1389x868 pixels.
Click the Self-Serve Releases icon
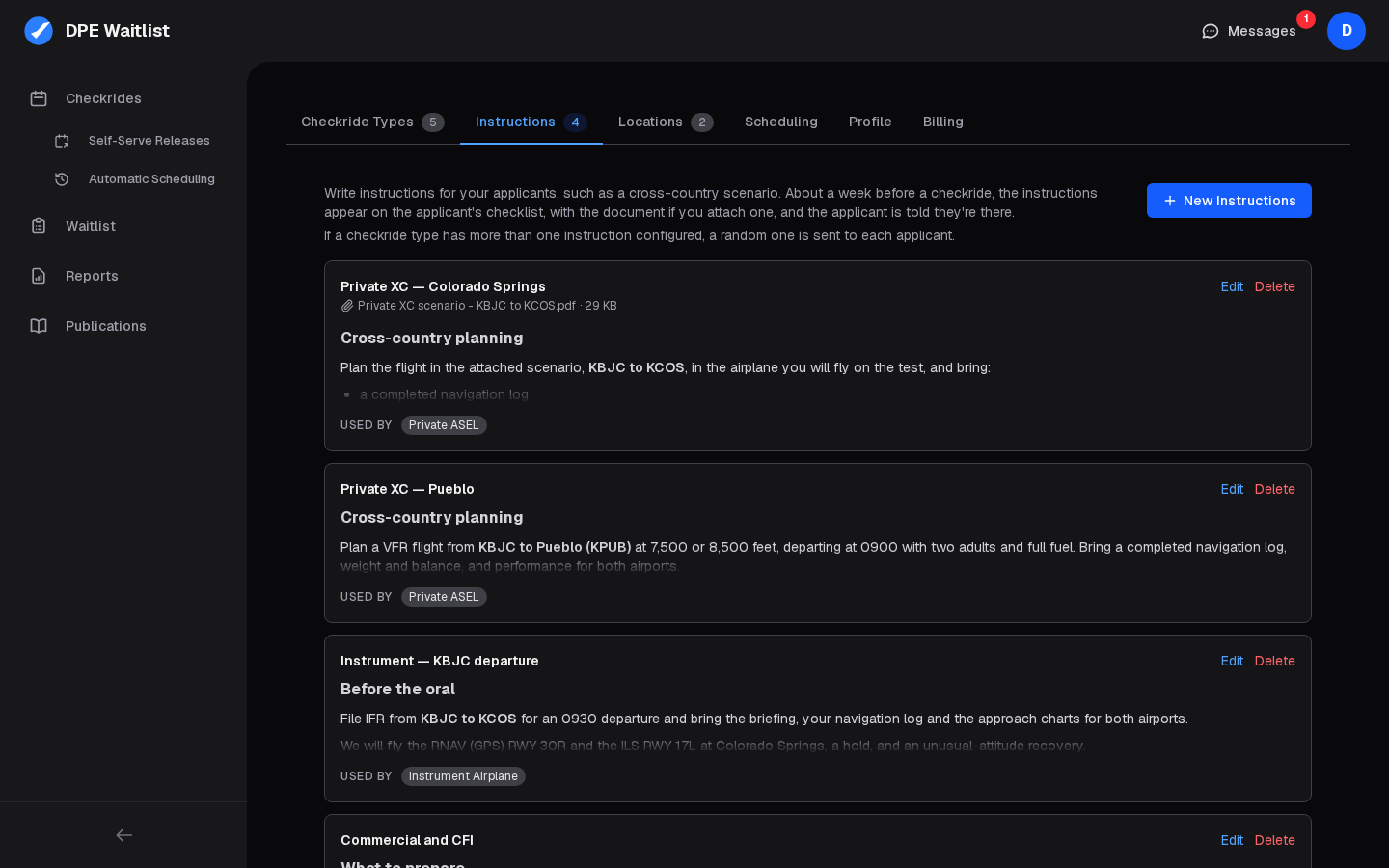click(62, 141)
